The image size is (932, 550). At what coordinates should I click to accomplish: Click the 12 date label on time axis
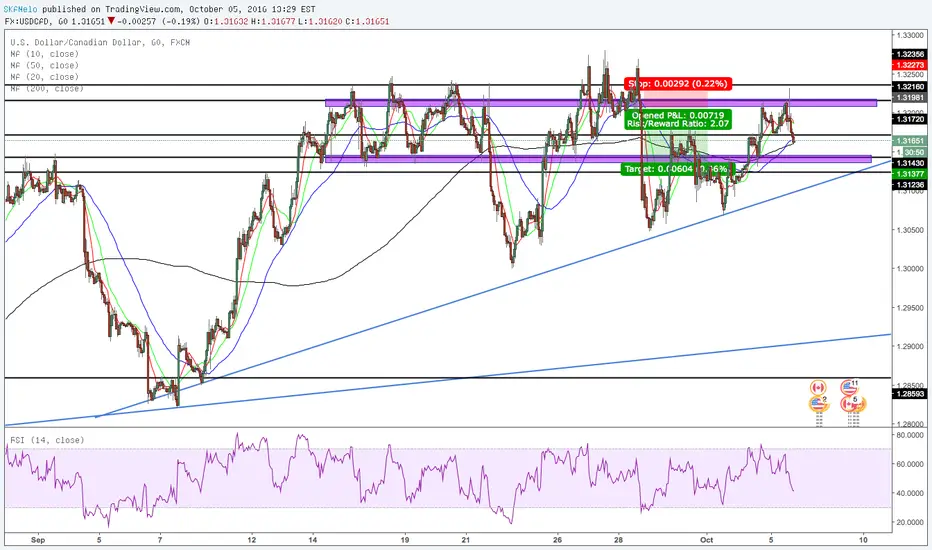coord(252,540)
